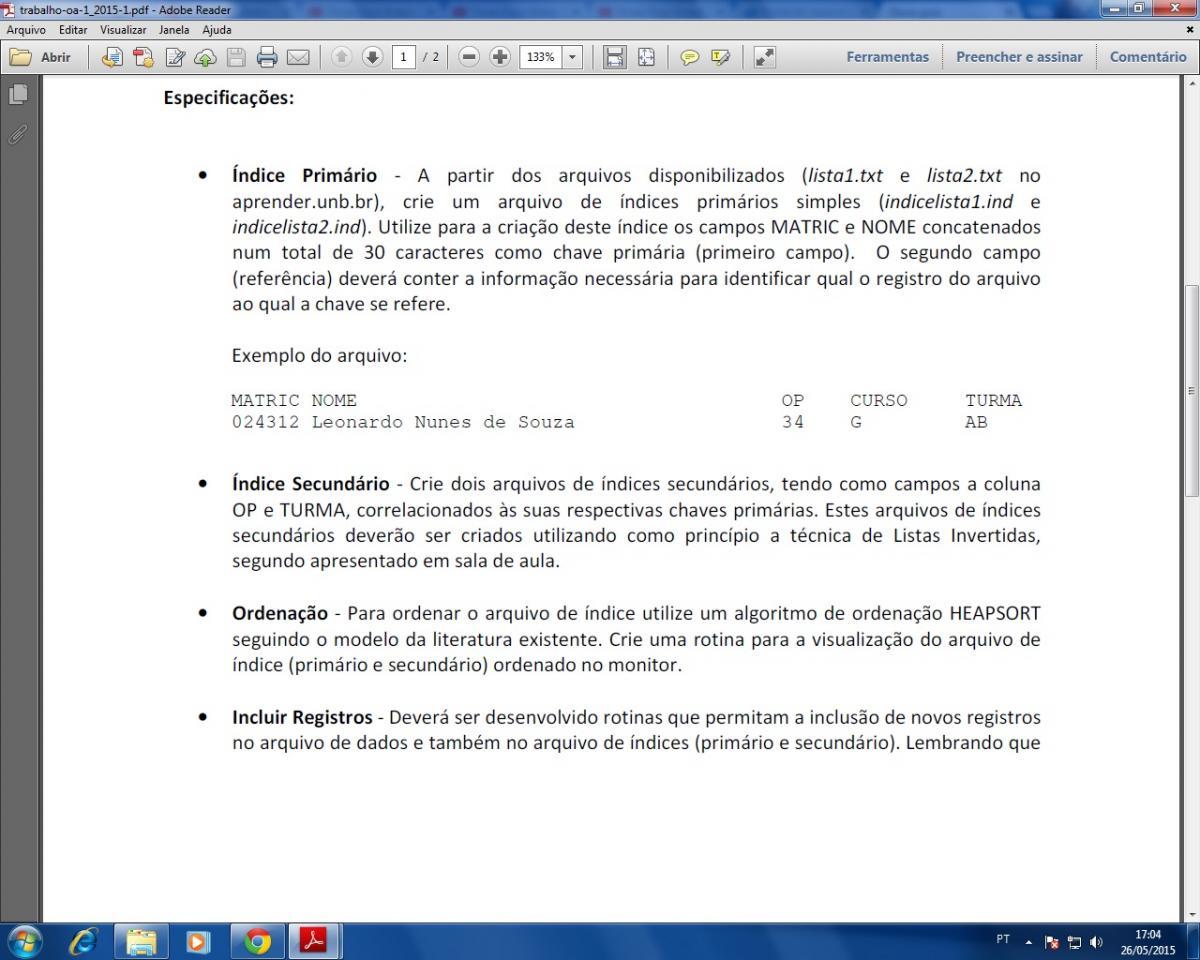This screenshot has height=960, width=1200.
Task: Go to next page down arrow
Action: [x=372, y=57]
